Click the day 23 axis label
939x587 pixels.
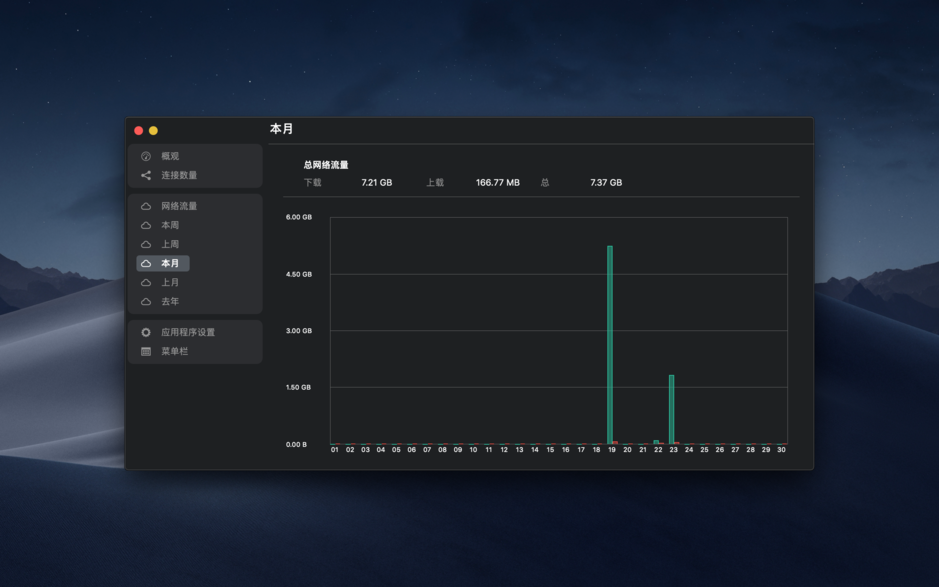click(x=674, y=450)
